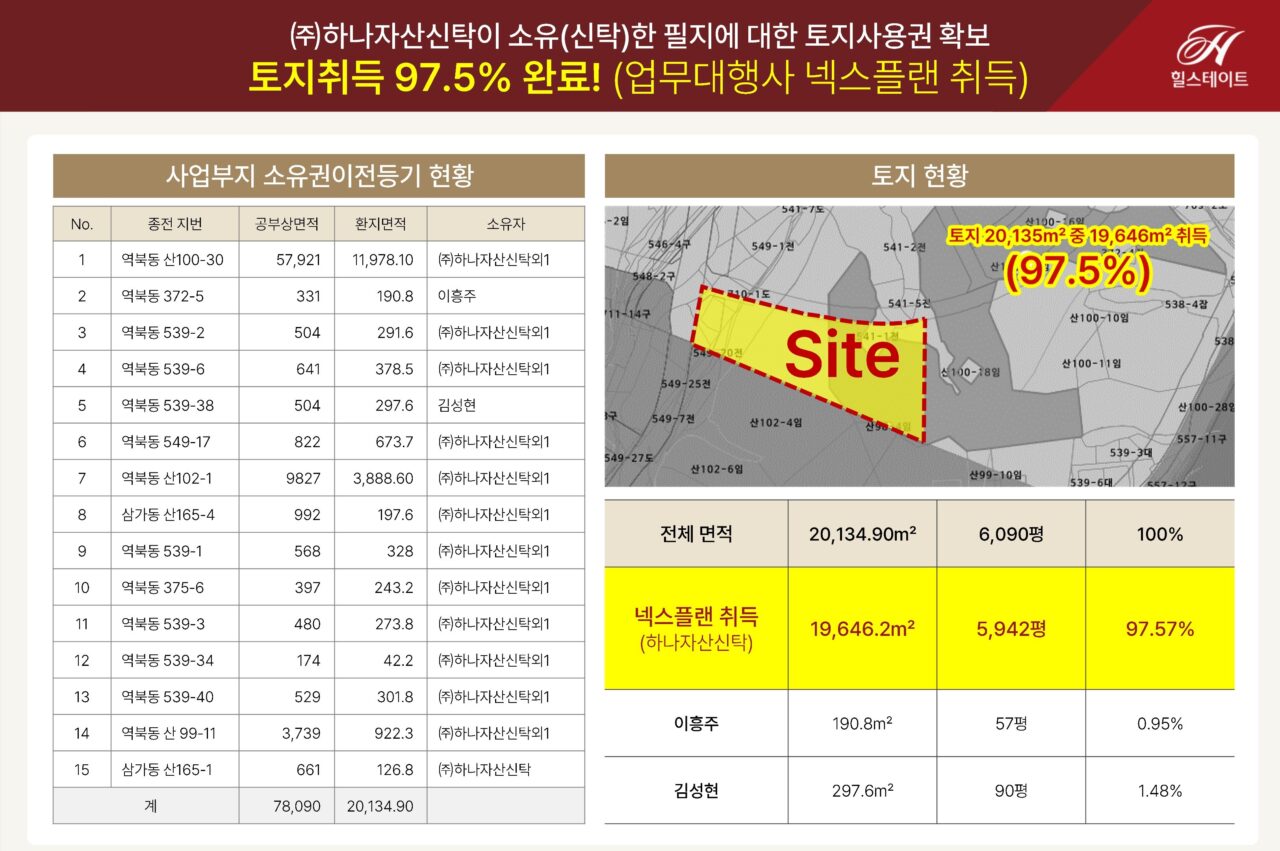
Task: Click the value '3,739'
Action: pos(301,733)
